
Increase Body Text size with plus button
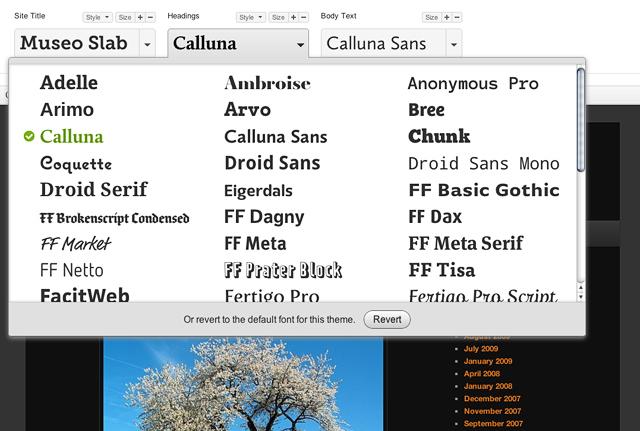pos(446,17)
